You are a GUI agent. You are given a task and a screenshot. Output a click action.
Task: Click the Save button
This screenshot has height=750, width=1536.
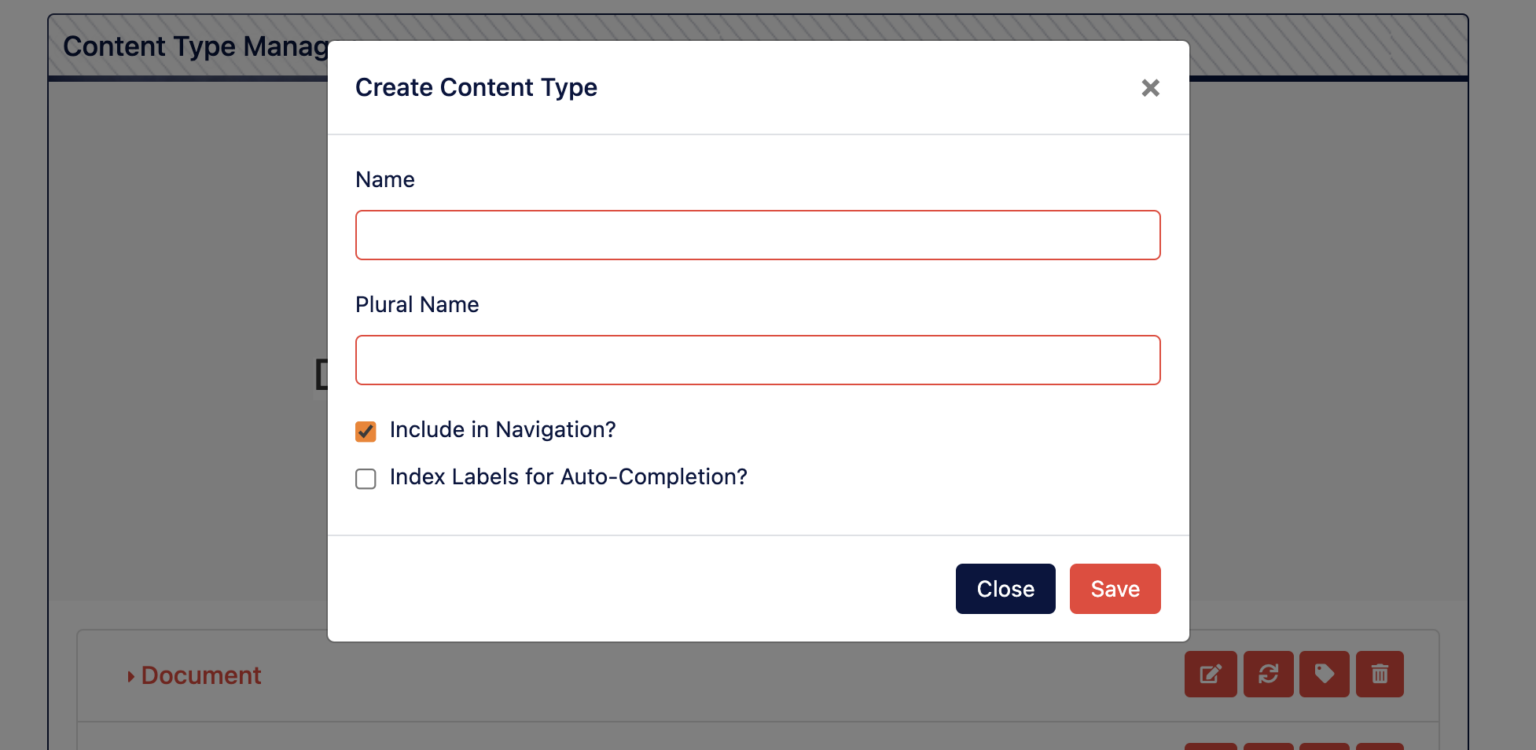coord(1115,589)
